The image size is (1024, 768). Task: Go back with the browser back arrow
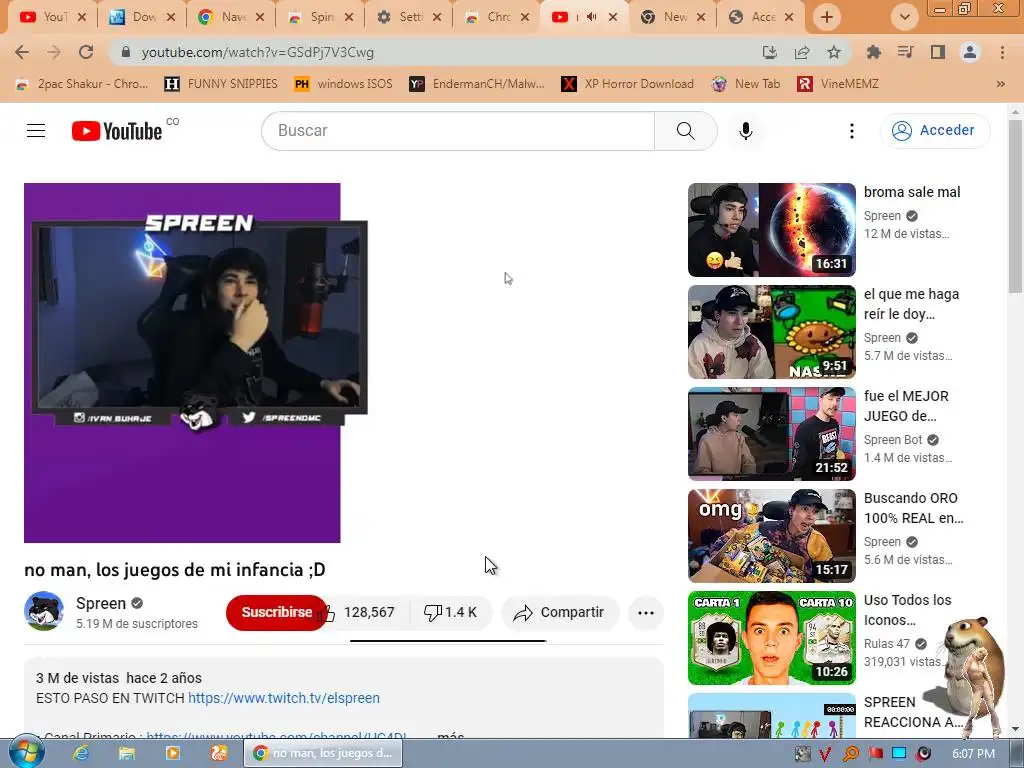point(22,52)
